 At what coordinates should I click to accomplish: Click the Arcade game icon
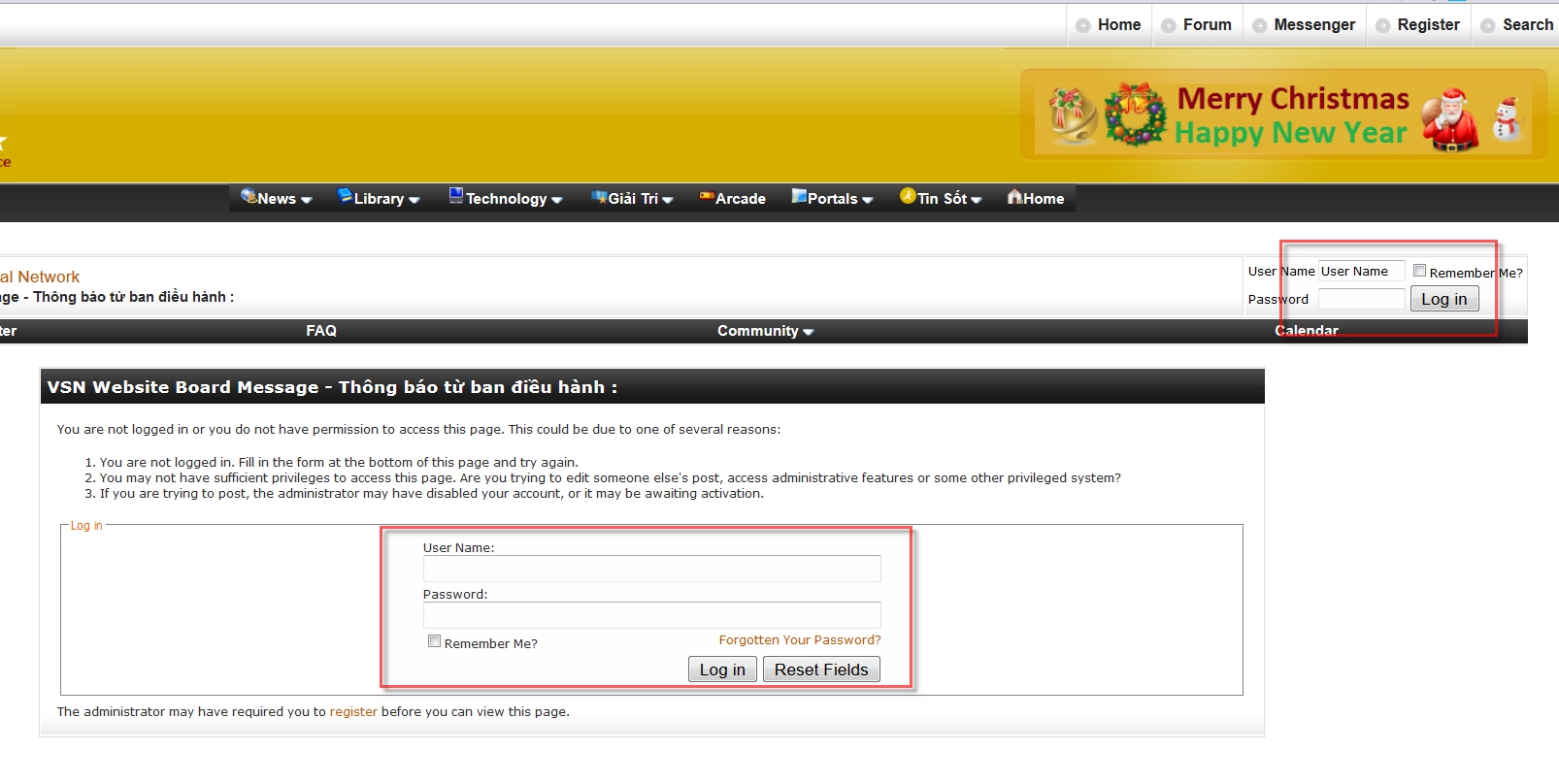click(707, 197)
